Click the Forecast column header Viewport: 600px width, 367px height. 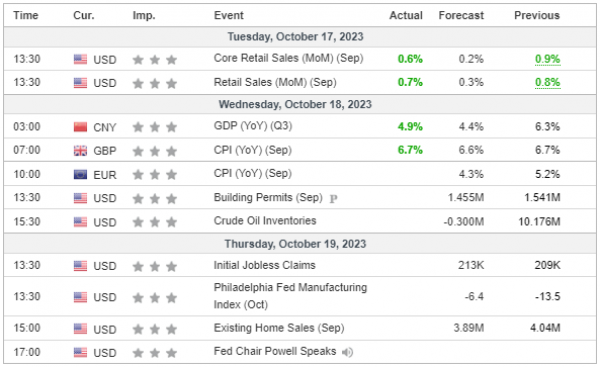tap(461, 15)
